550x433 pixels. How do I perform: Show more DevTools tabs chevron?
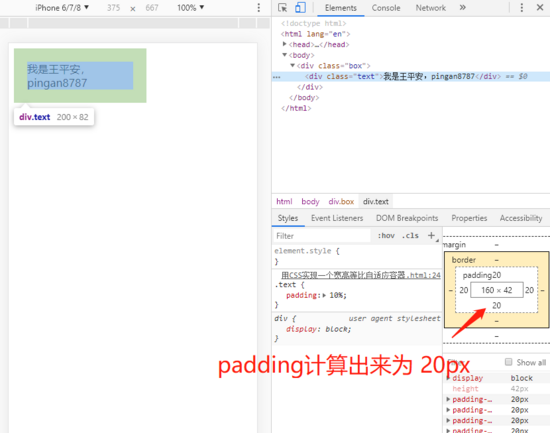463,7
